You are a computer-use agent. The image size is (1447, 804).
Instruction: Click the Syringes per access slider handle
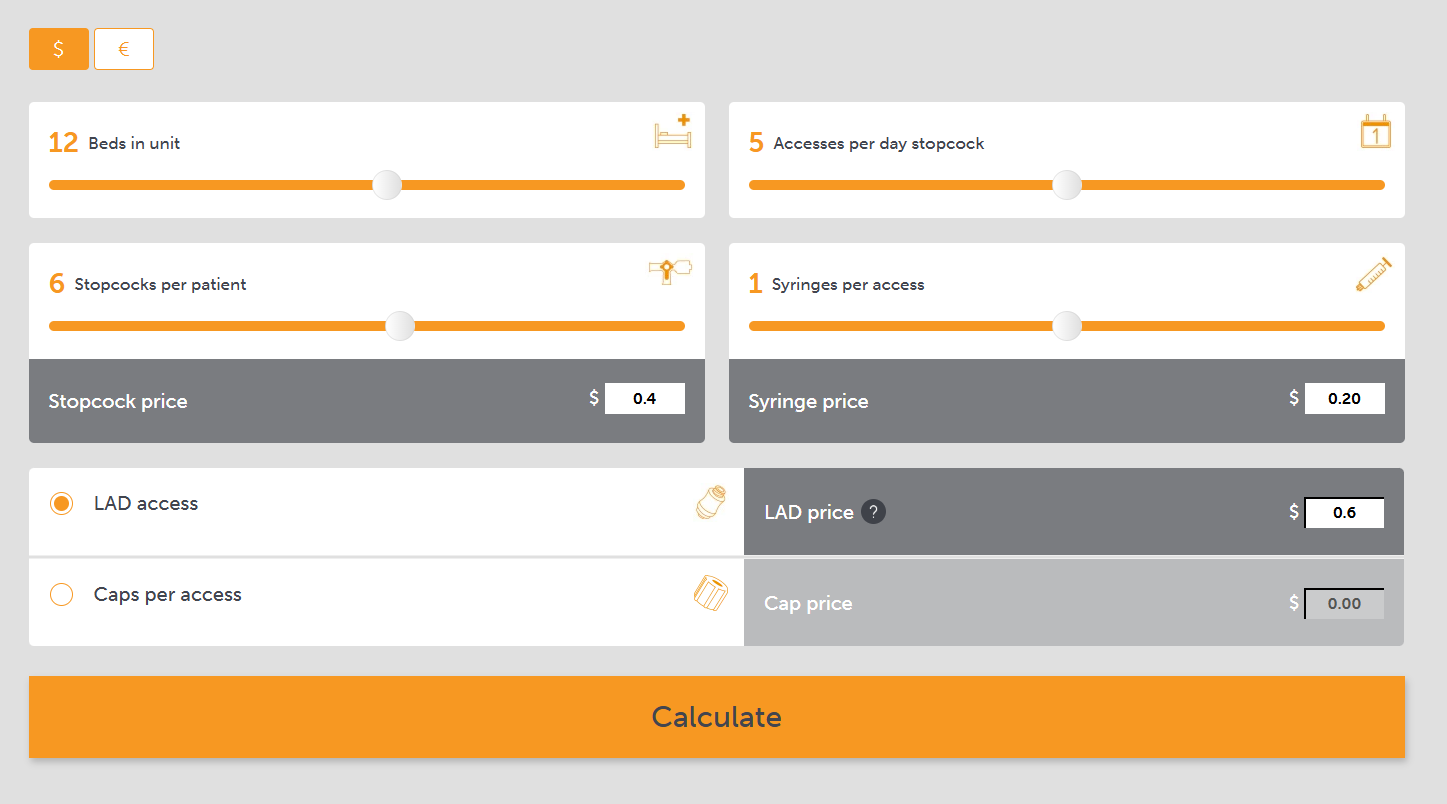1067,326
